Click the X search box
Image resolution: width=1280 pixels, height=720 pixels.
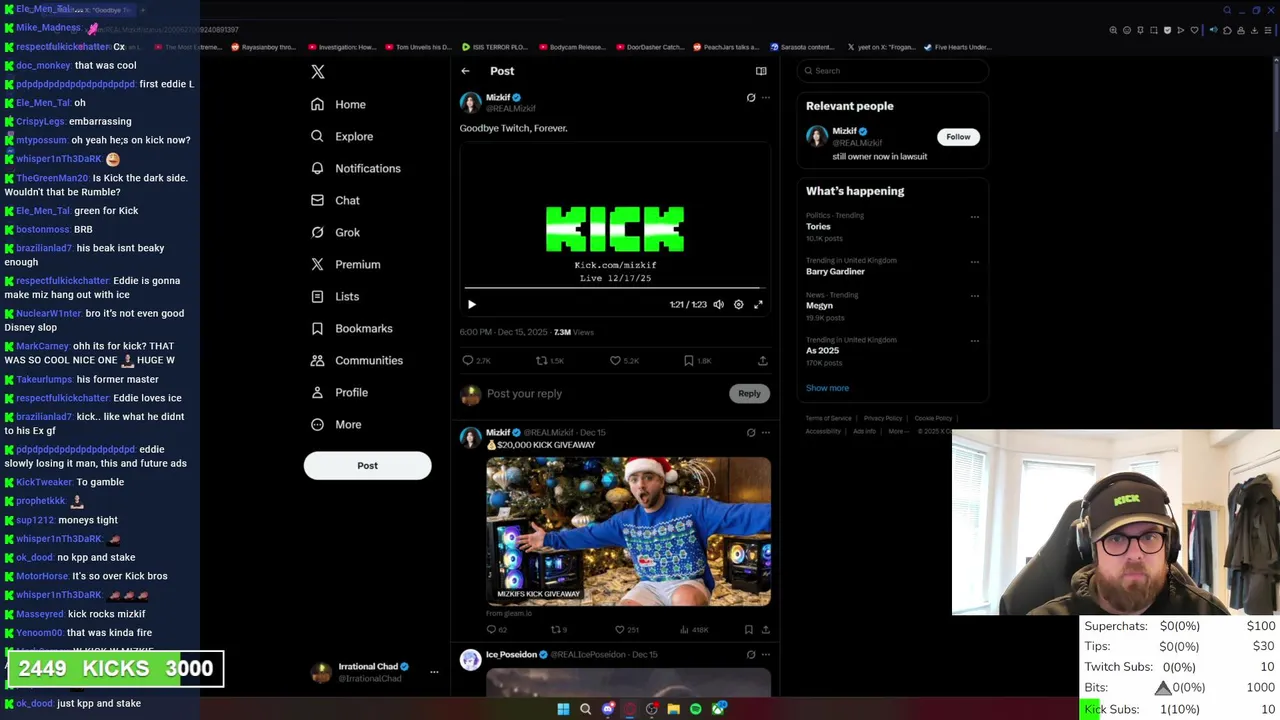pyautogui.click(x=893, y=71)
